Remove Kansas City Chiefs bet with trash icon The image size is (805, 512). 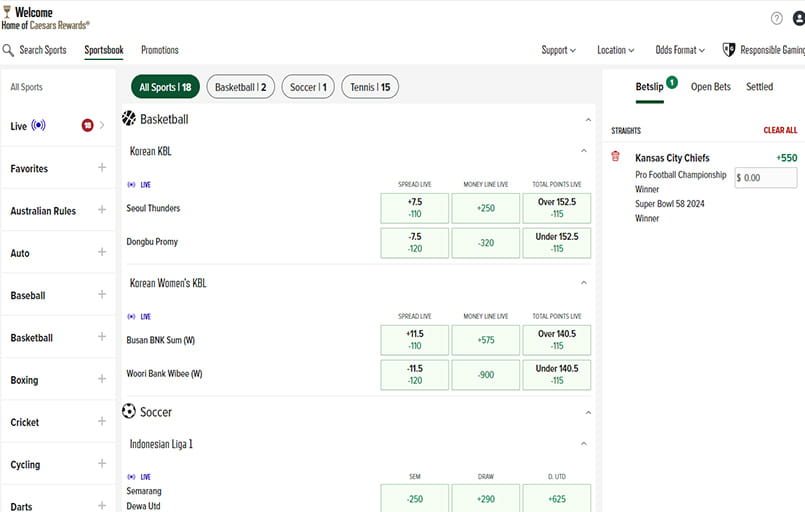(x=615, y=156)
